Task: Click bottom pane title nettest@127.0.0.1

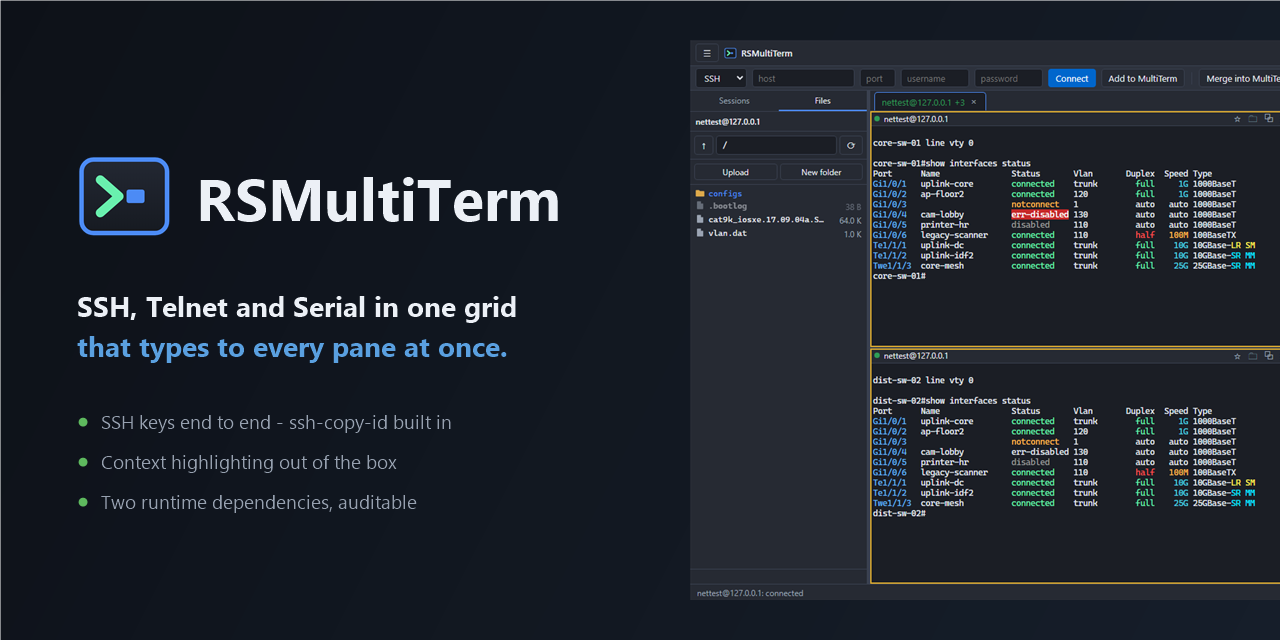Action: click(x=916, y=356)
